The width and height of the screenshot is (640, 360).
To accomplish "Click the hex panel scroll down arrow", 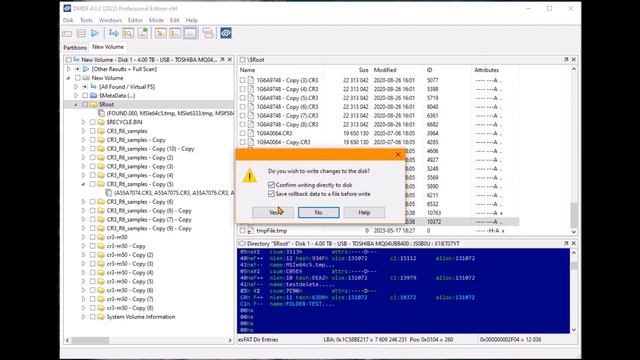I will [x=573, y=330].
